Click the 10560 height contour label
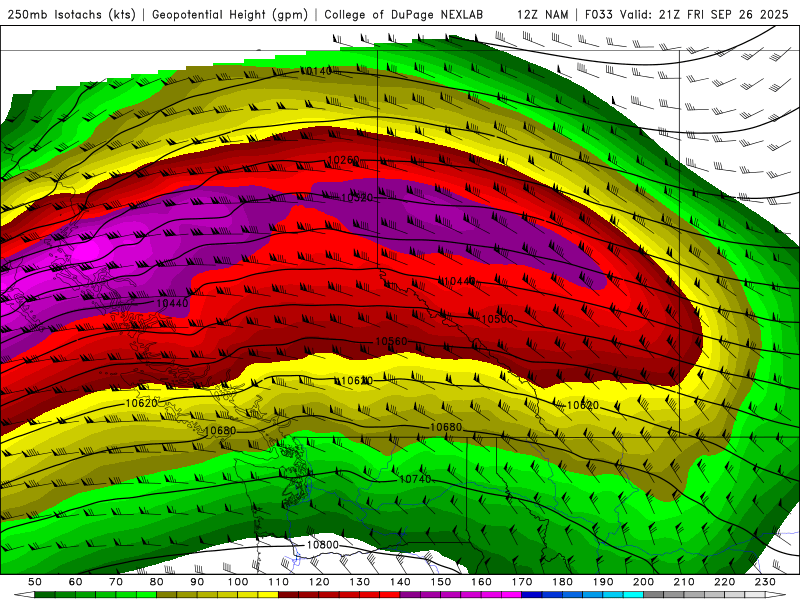 [x=391, y=341]
